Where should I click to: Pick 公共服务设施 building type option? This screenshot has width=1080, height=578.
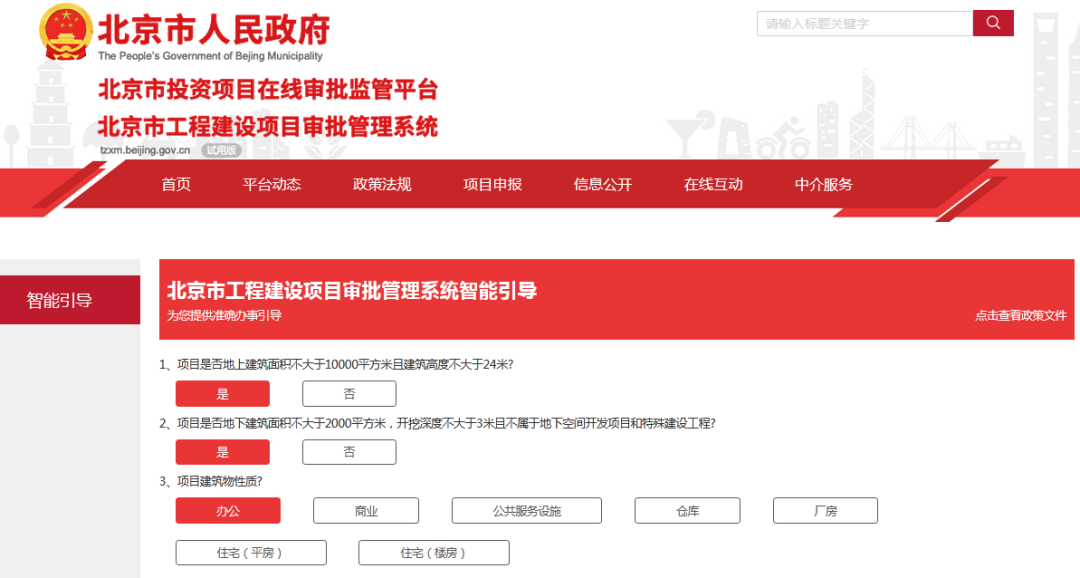tap(526, 511)
